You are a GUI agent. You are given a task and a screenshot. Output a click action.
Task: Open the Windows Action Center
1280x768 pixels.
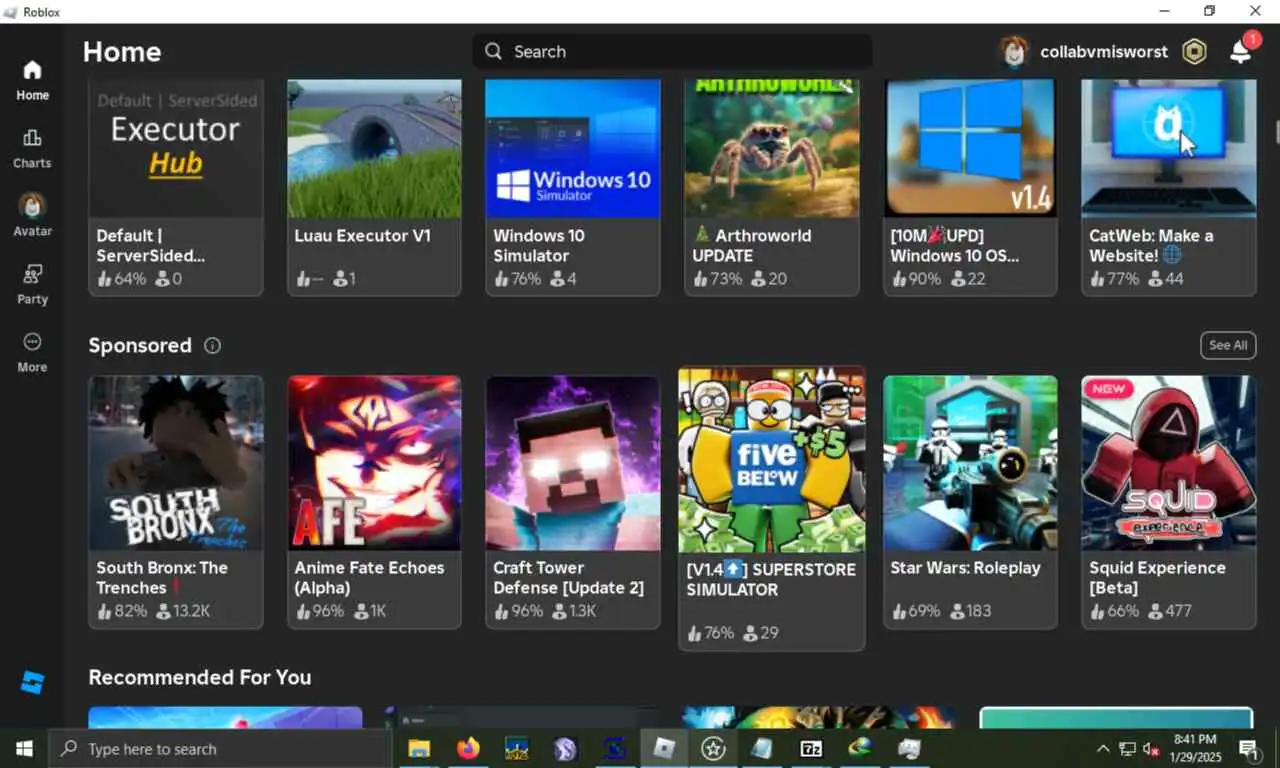point(1248,748)
